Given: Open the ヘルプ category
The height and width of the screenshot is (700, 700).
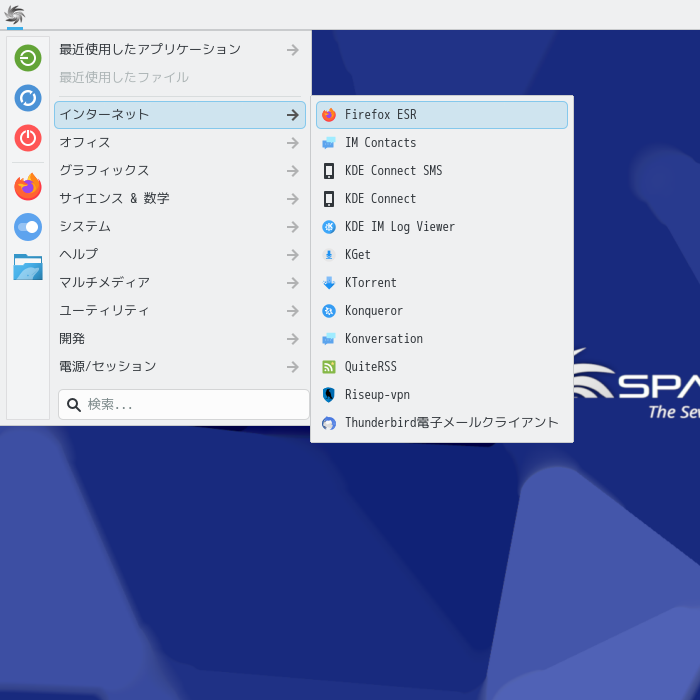Looking at the screenshot, I should coord(180,255).
